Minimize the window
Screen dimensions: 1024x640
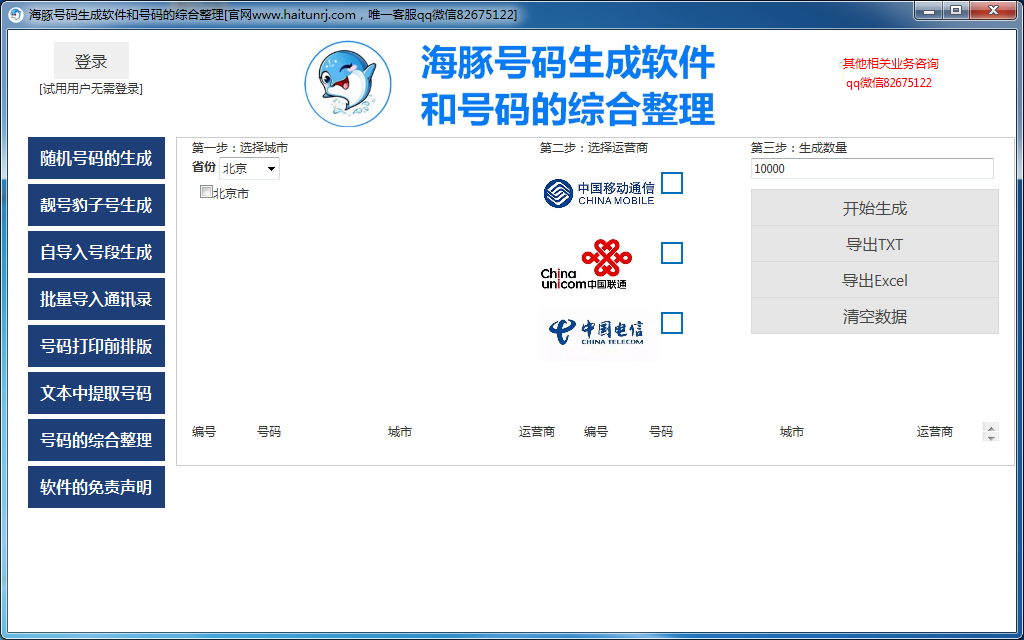coord(928,10)
